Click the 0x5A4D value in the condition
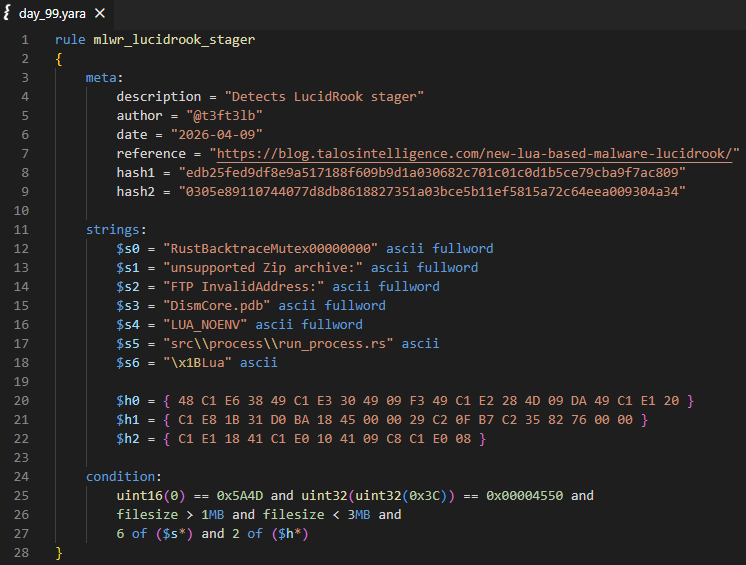746x565 pixels. coord(240,496)
